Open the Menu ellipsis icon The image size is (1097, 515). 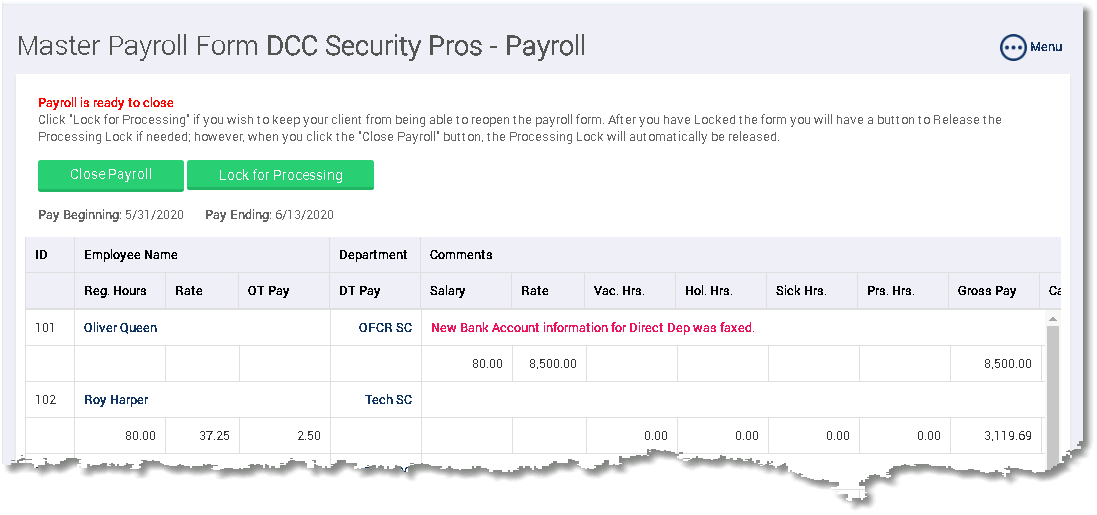pyautogui.click(x=1012, y=48)
